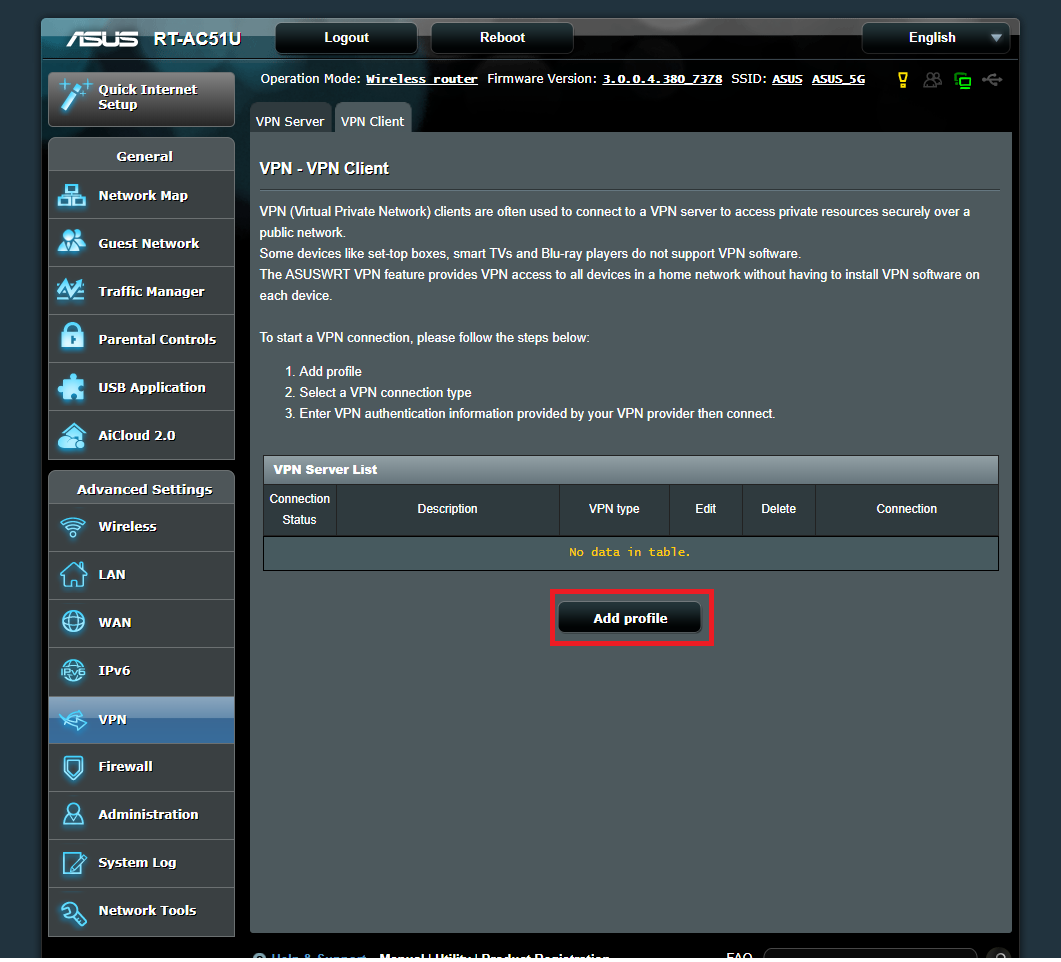Click the guest network status icon

coord(932,80)
